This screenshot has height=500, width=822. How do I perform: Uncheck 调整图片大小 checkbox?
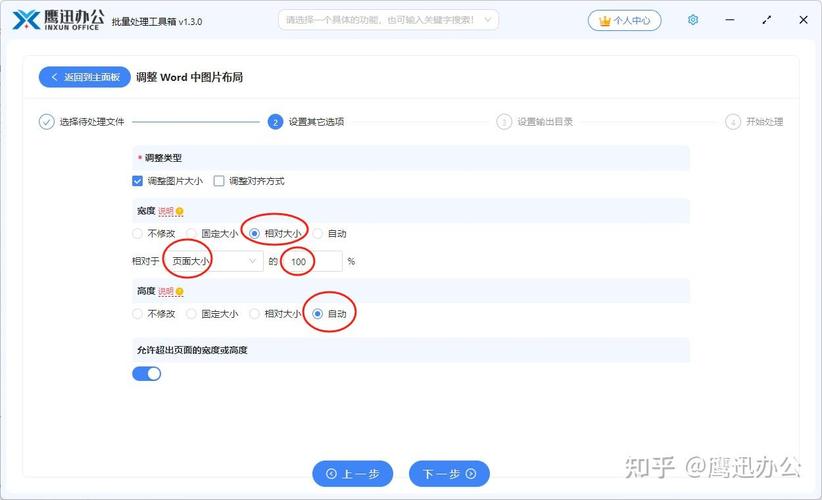click(137, 181)
